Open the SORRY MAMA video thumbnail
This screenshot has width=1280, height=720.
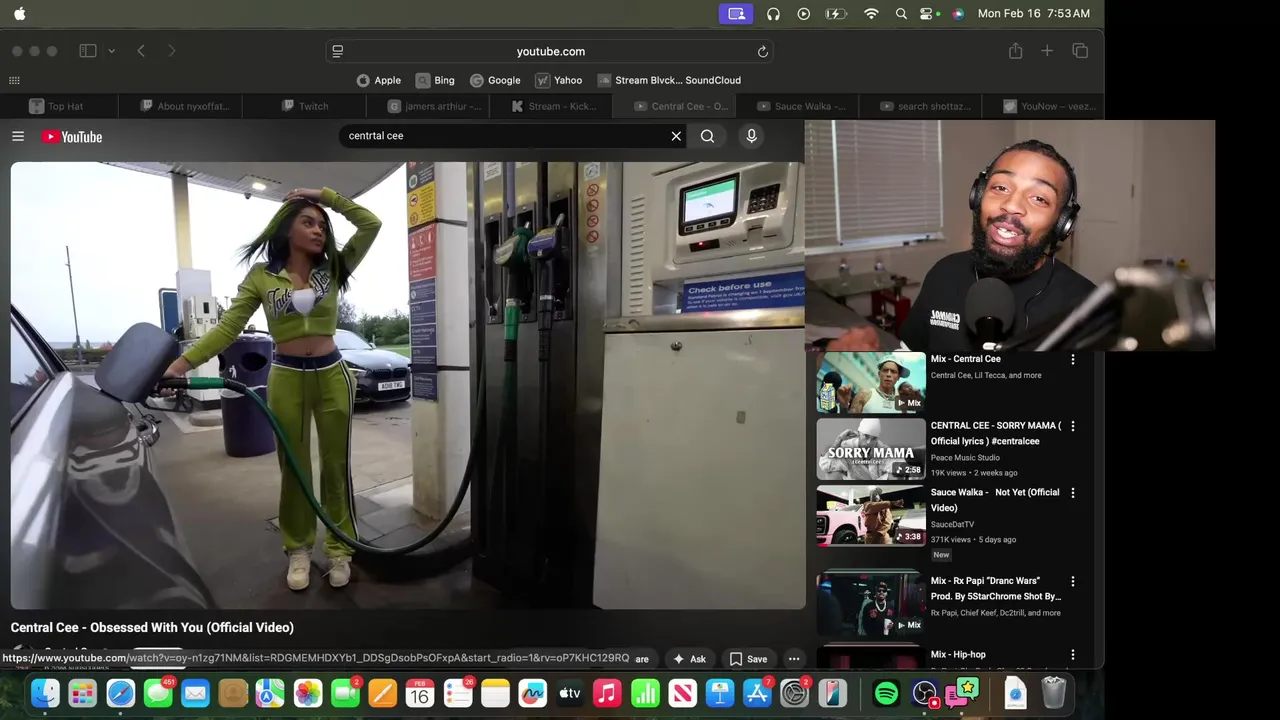pyautogui.click(x=871, y=449)
